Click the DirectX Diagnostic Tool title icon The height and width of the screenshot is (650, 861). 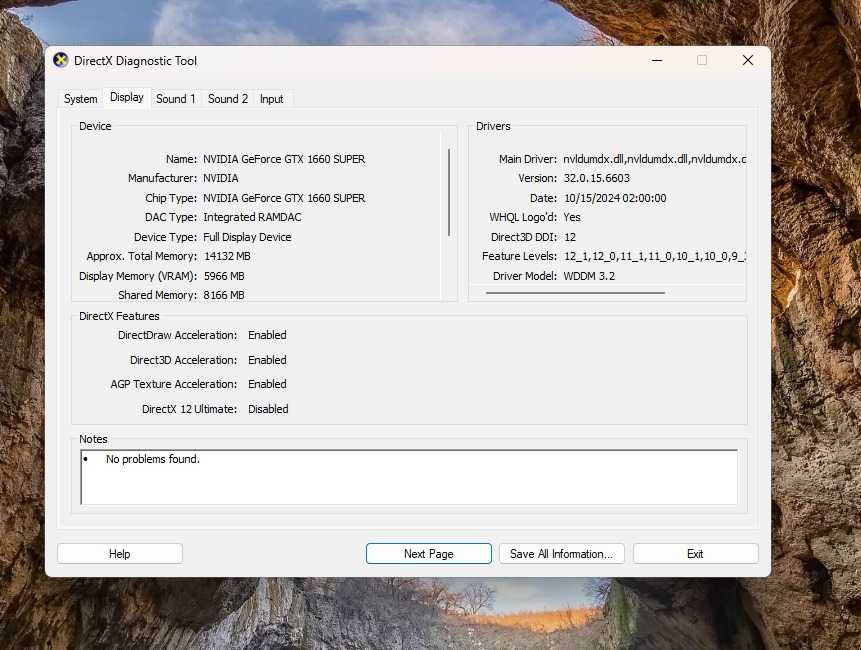coord(60,60)
